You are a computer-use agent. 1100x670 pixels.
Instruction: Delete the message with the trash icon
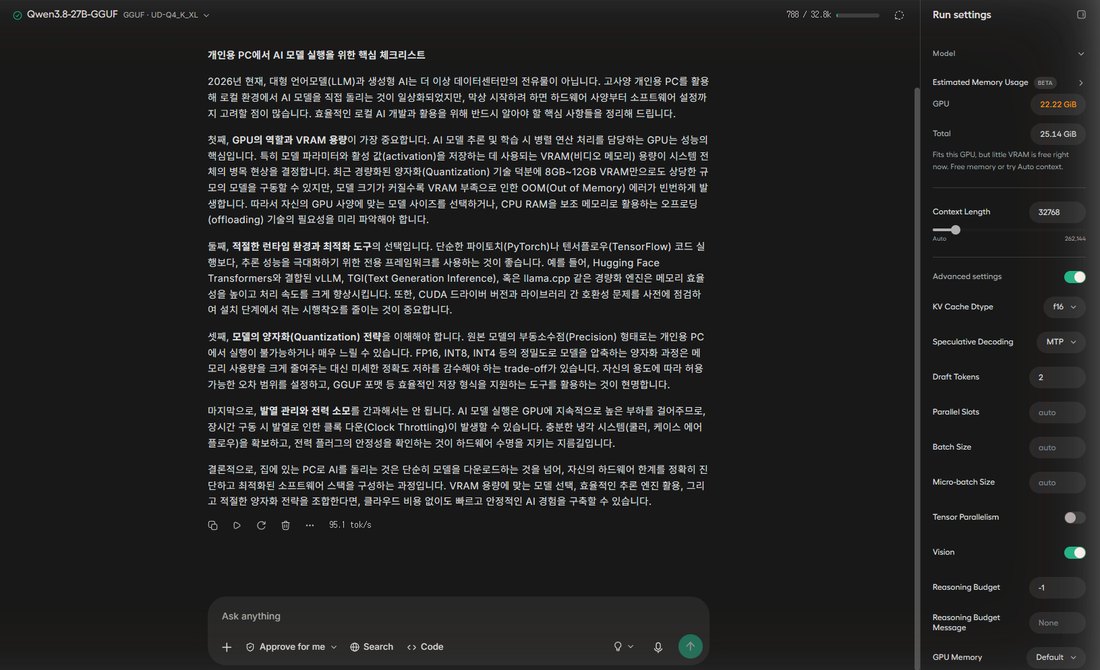tap(286, 525)
